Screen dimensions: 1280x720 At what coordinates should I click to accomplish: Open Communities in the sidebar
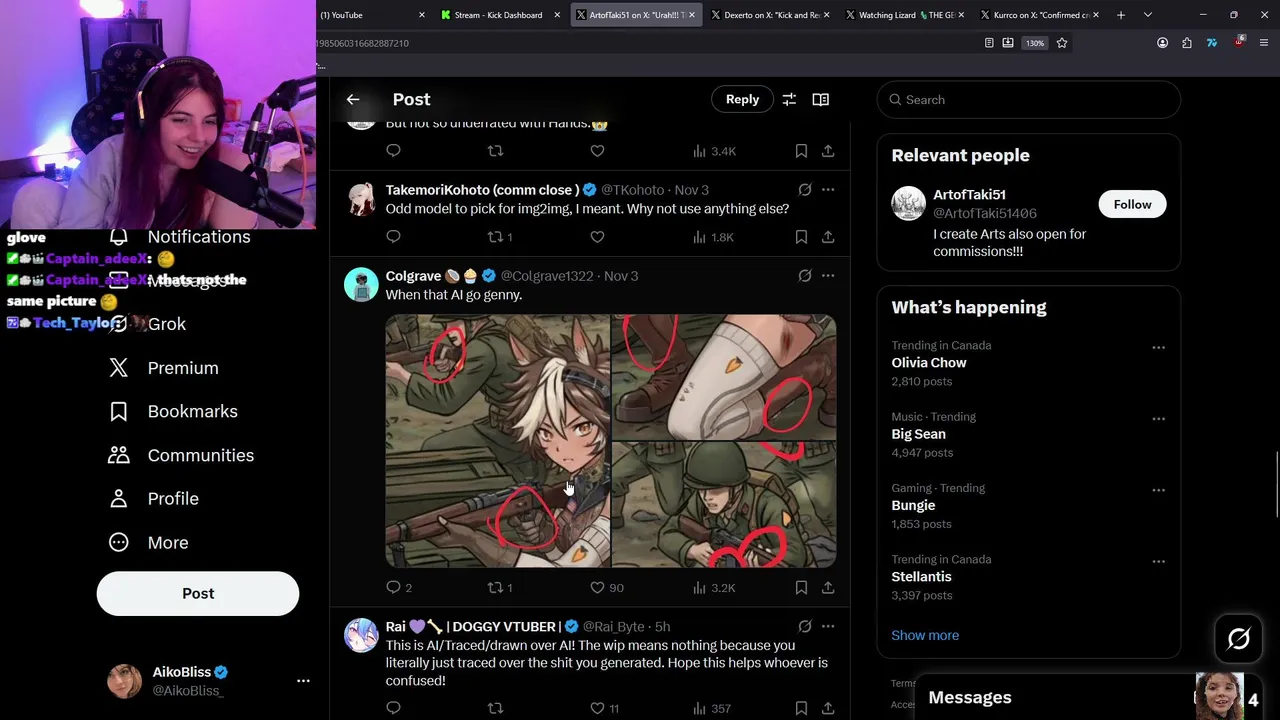(x=182, y=455)
